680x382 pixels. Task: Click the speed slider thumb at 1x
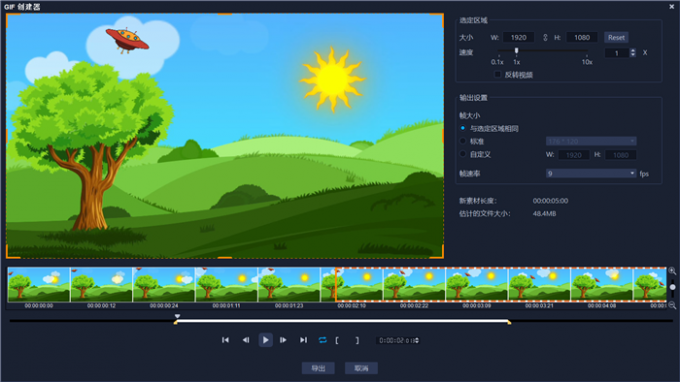[516, 51]
